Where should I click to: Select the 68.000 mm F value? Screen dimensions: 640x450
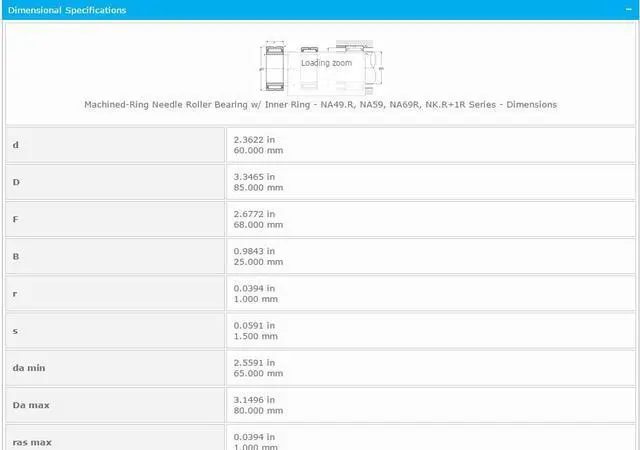(258, 224)
